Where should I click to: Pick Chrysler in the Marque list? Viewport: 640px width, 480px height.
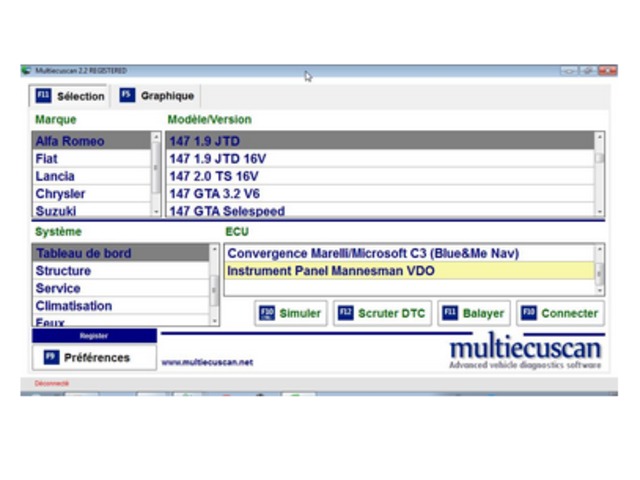click(91, 193)
